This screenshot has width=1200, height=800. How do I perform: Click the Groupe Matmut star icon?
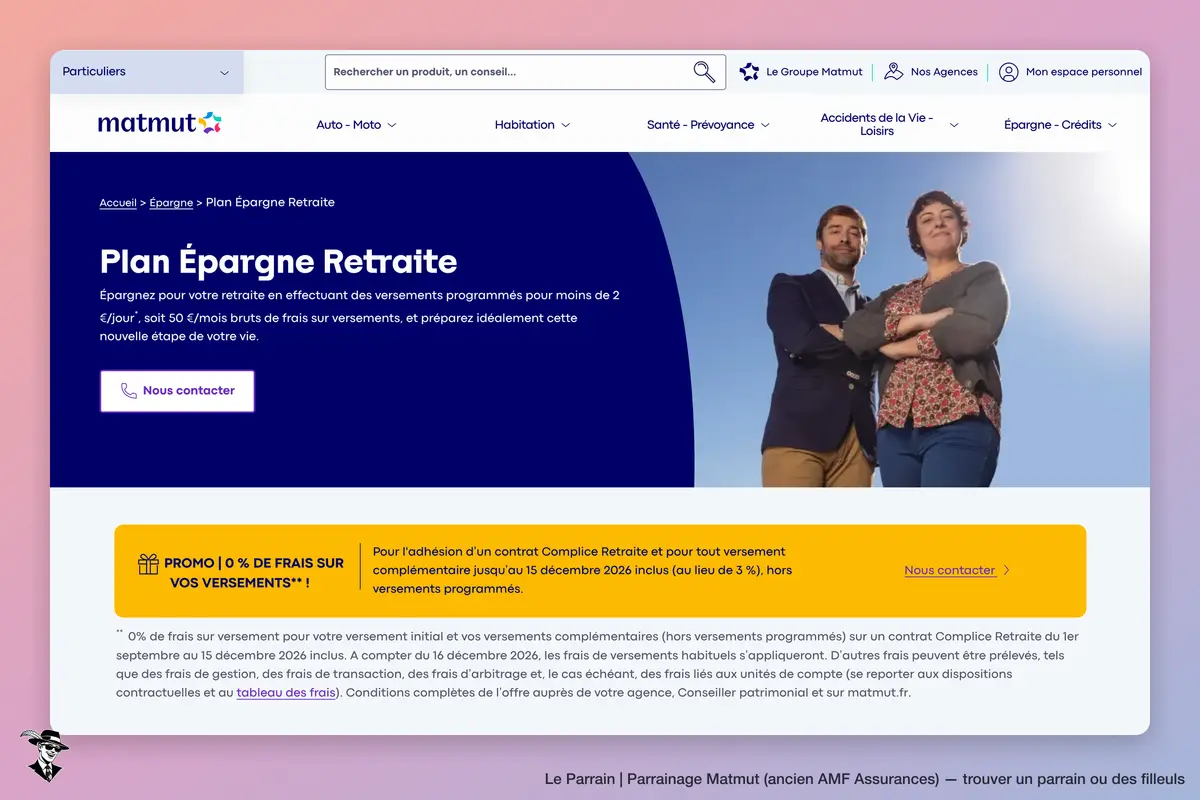coord(749,72)
